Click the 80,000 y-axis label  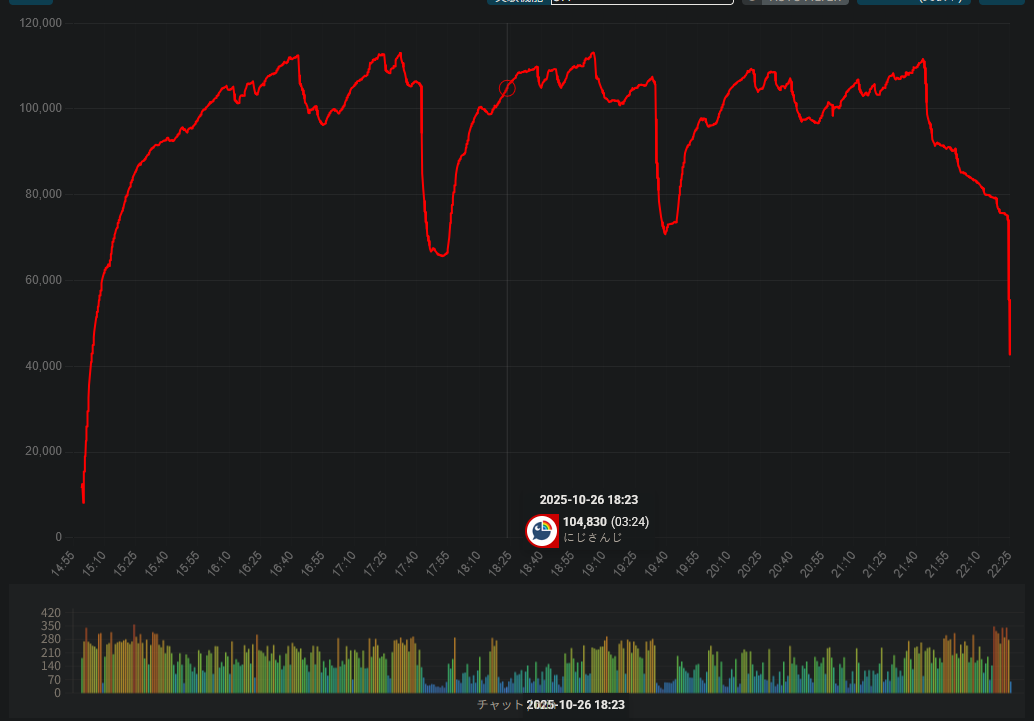(44, 194)
